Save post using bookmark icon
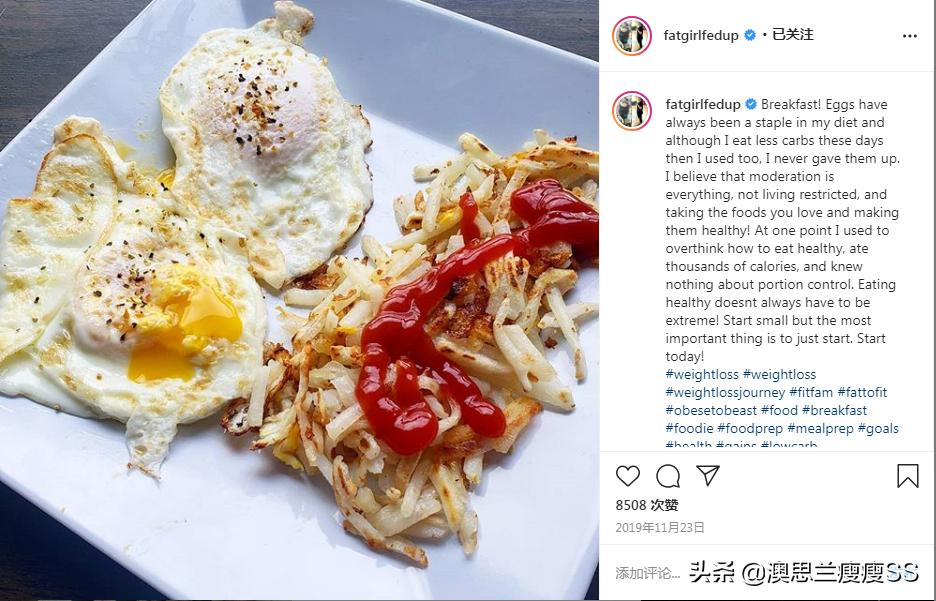This screenshot has height=601, width=936. point(907,476)
